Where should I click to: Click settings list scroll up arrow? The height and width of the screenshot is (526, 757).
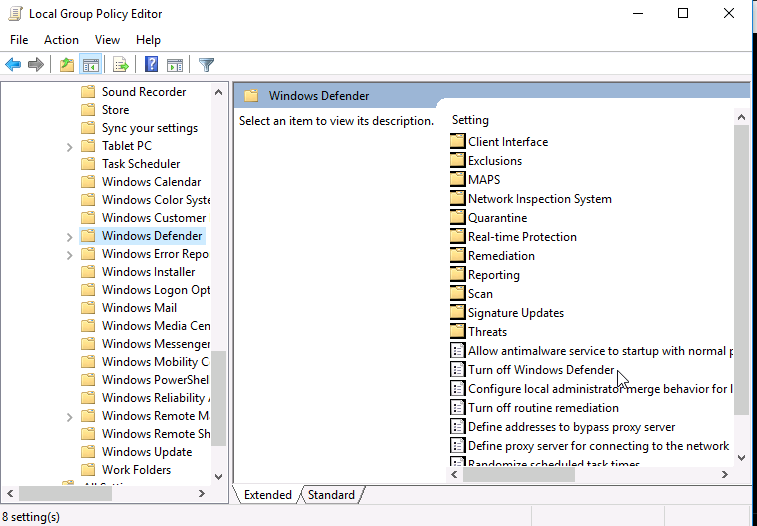[x=742, y=117]
